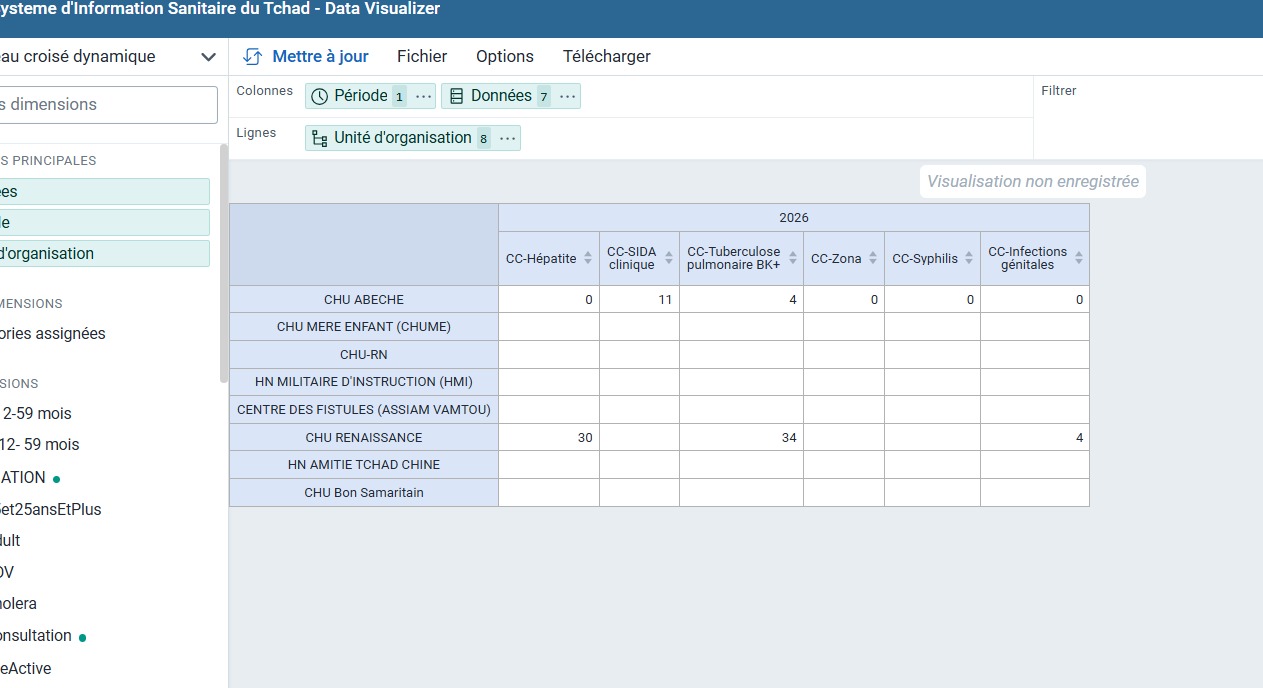Screen dimensions: 1263x688
Task: Click CHU RENAISSANCE value 34 cell
Action: 741,438
